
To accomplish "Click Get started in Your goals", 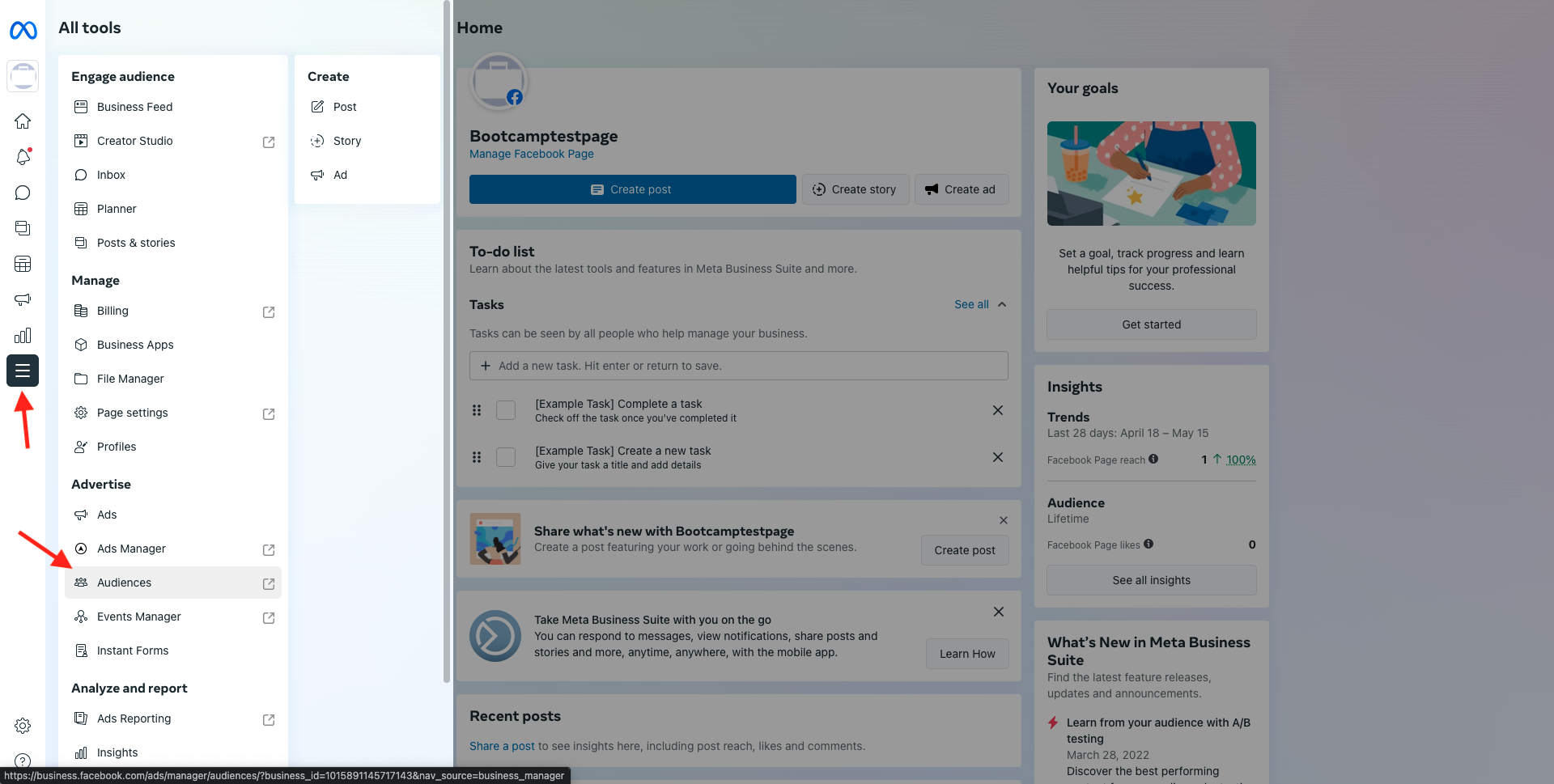I will 1152,324.
